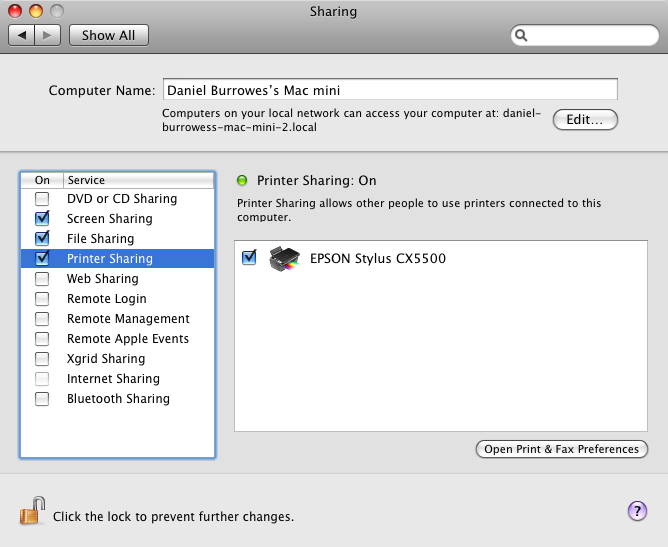Turn on the Web Sharing checkbox

tap(42, 279)
